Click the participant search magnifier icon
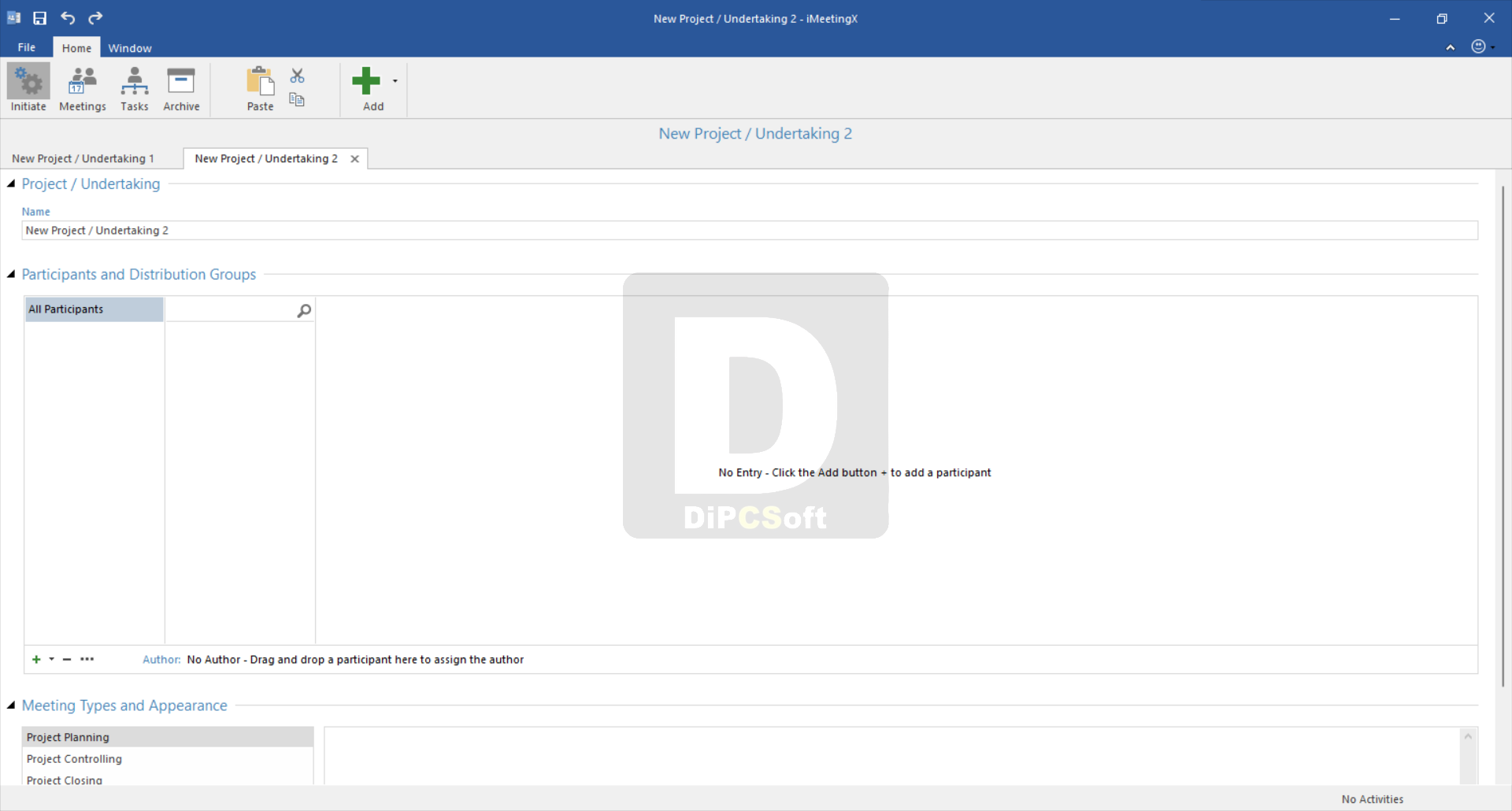 304,310
